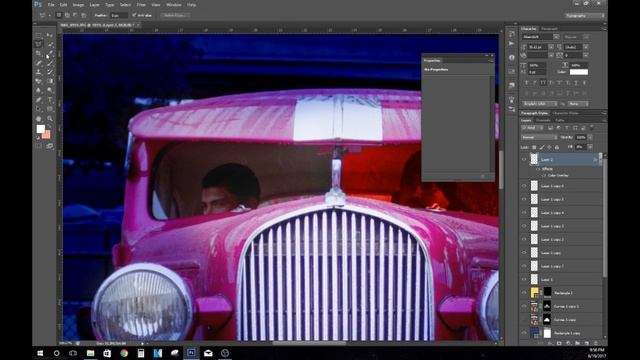Open the font family dropdown
This screenshot has width=640, height=360.
(556, 37)
